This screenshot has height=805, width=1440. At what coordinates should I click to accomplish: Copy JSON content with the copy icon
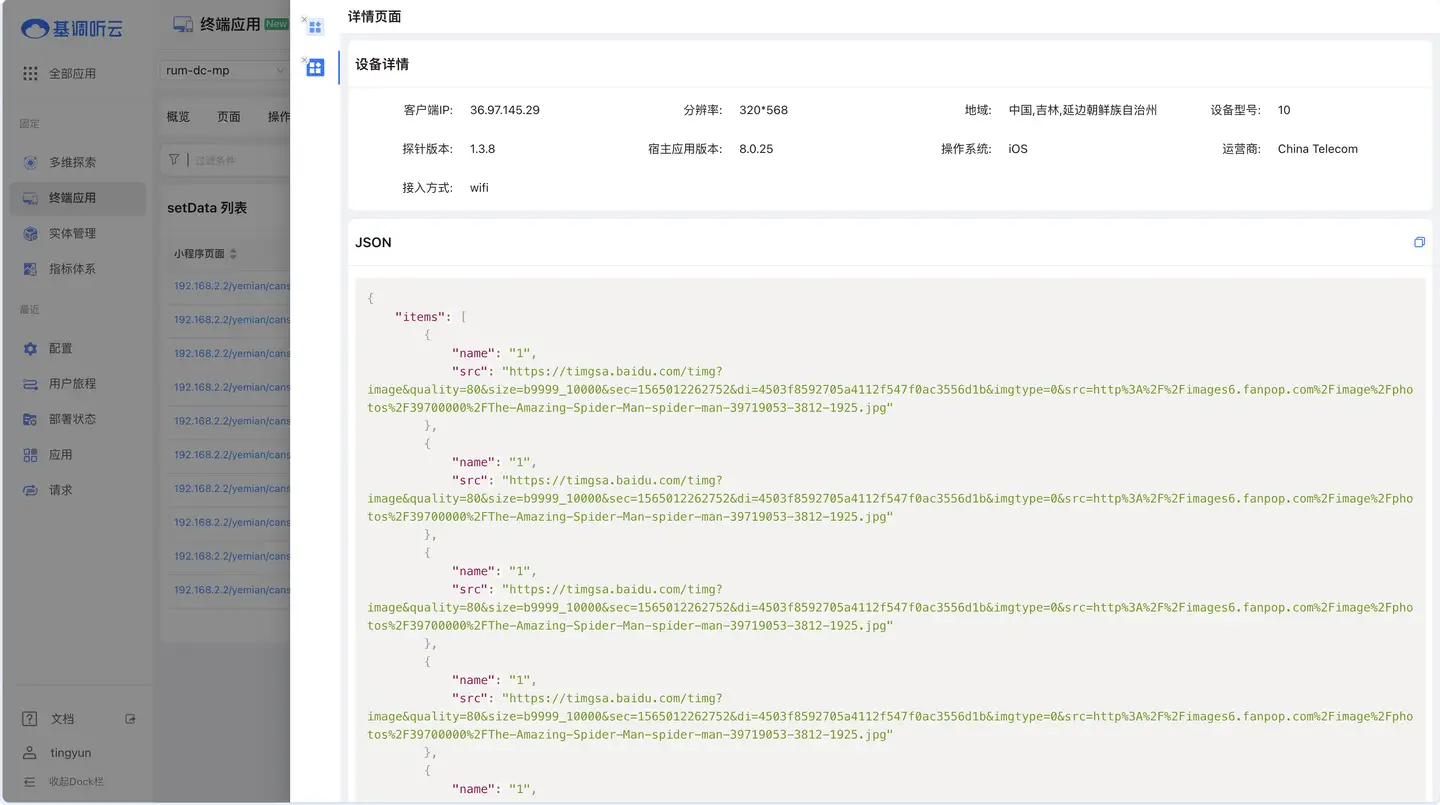point(1419,243)
